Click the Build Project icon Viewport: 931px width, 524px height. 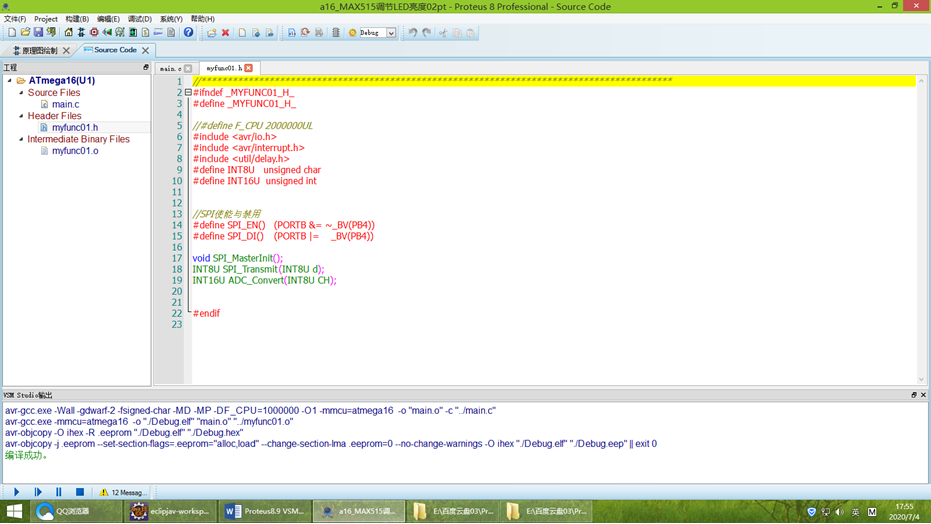pyautogui.click(x=292, y=33)
